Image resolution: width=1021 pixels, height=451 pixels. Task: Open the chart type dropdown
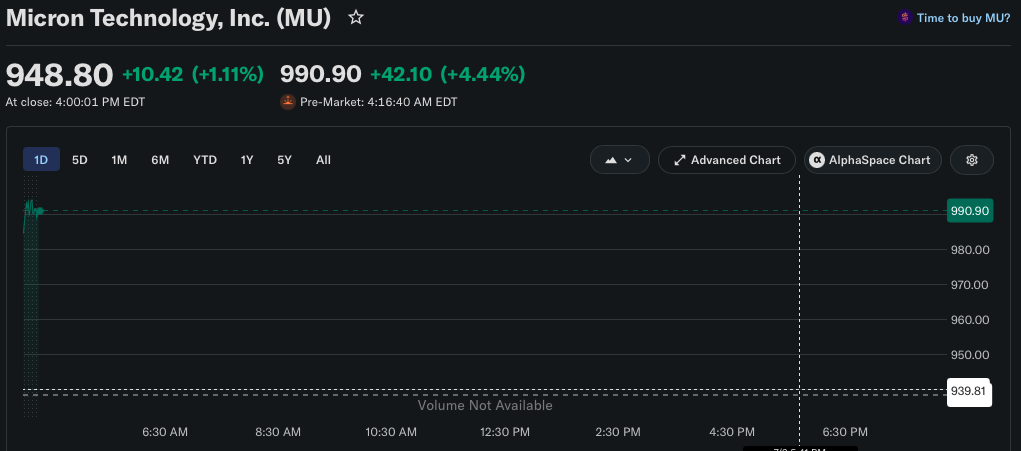619,160
